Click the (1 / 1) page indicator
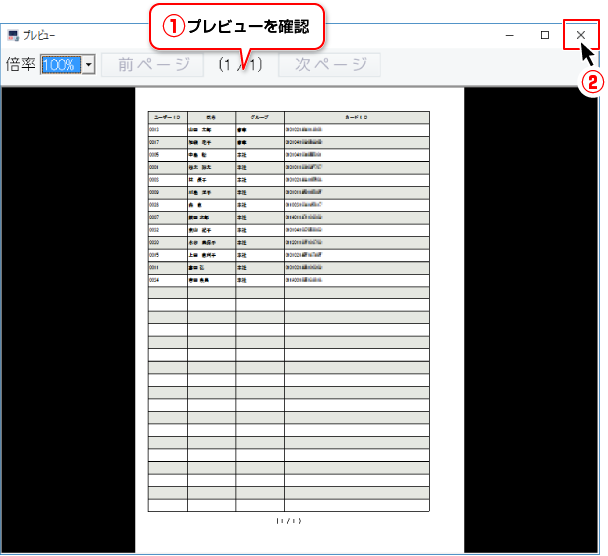 (240, 65)
